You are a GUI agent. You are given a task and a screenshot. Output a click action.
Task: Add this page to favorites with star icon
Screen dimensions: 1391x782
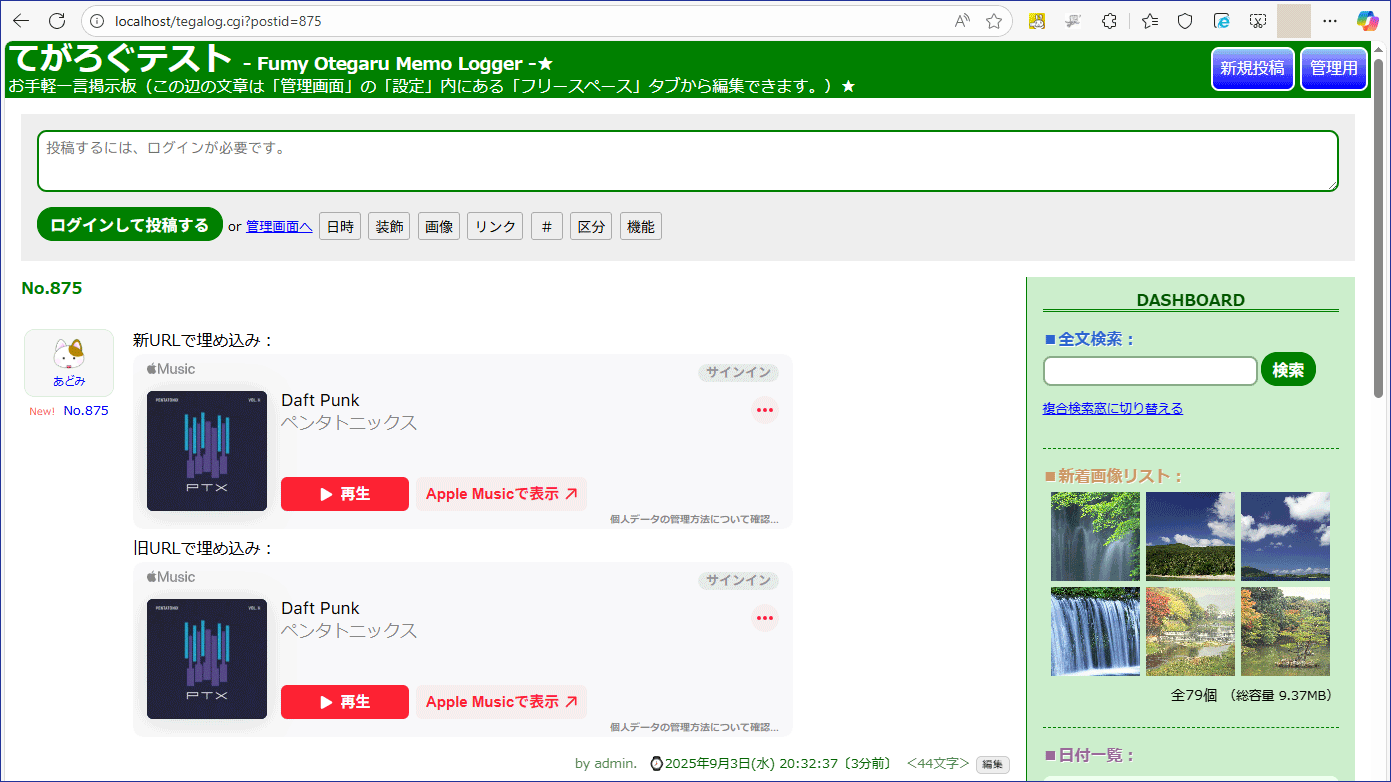pos(993,21)
